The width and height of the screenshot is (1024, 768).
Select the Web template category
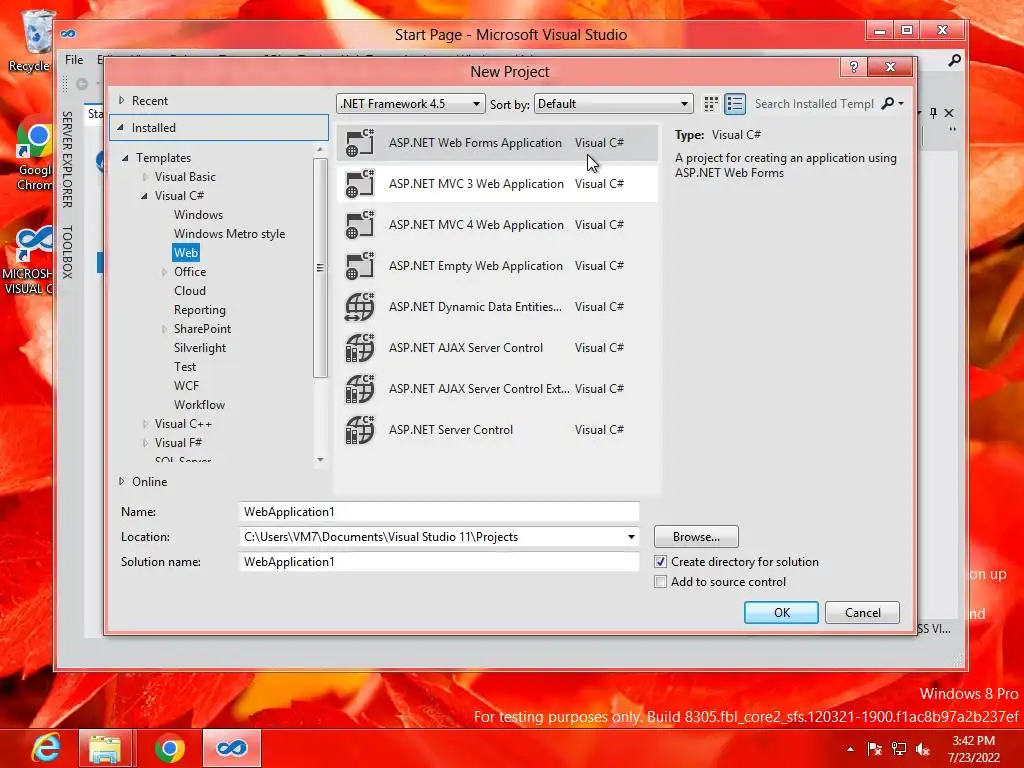pyautogui.click(x=185, y=253)
